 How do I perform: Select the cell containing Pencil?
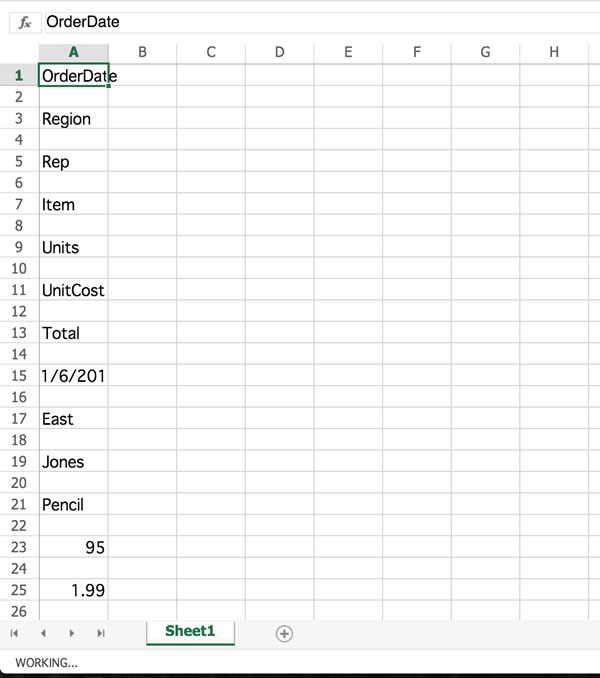pos(73,504)
